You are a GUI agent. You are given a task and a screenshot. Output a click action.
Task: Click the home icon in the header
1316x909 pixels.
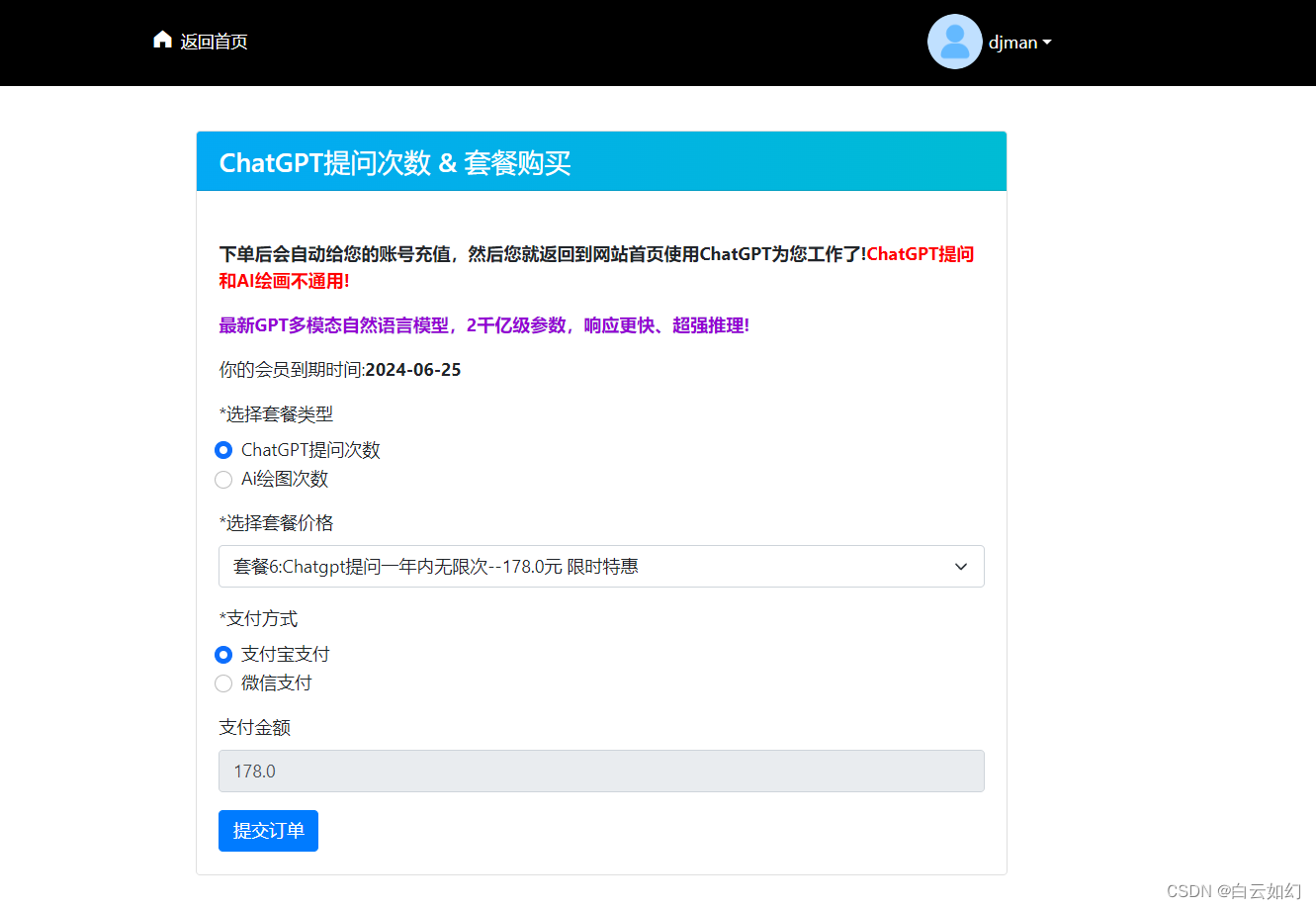point(162,40)
